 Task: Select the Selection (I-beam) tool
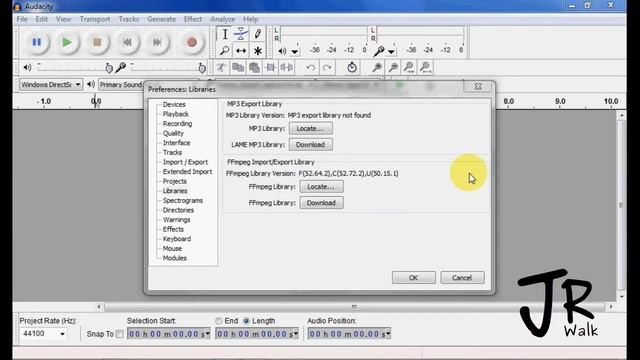pos(224,34)
